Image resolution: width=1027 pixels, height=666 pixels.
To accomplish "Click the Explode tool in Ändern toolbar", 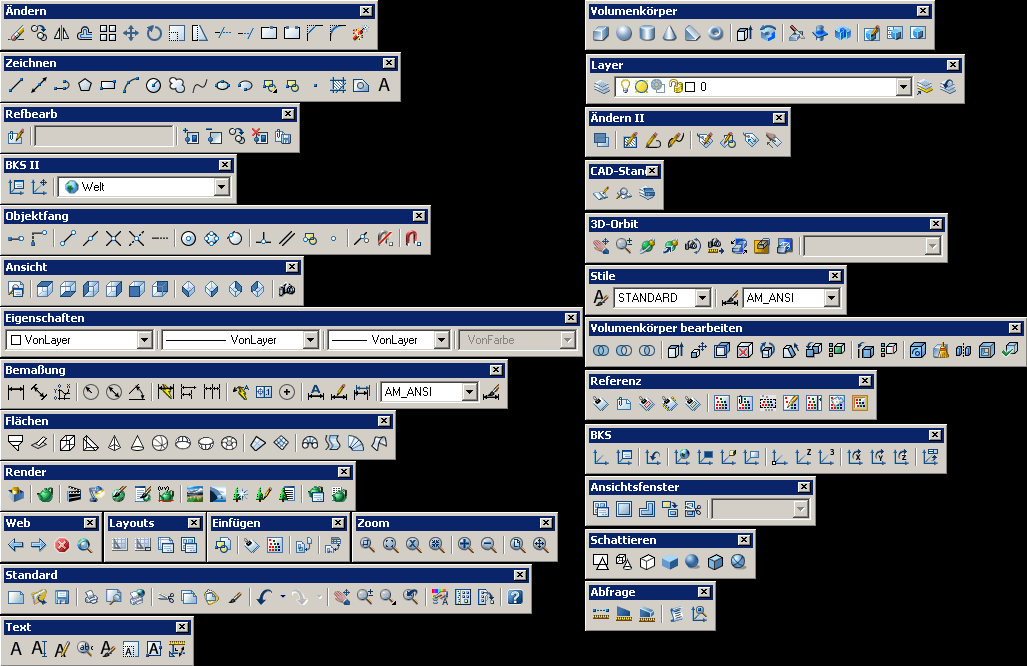I will pyautogui.click(x=358, y=34).
